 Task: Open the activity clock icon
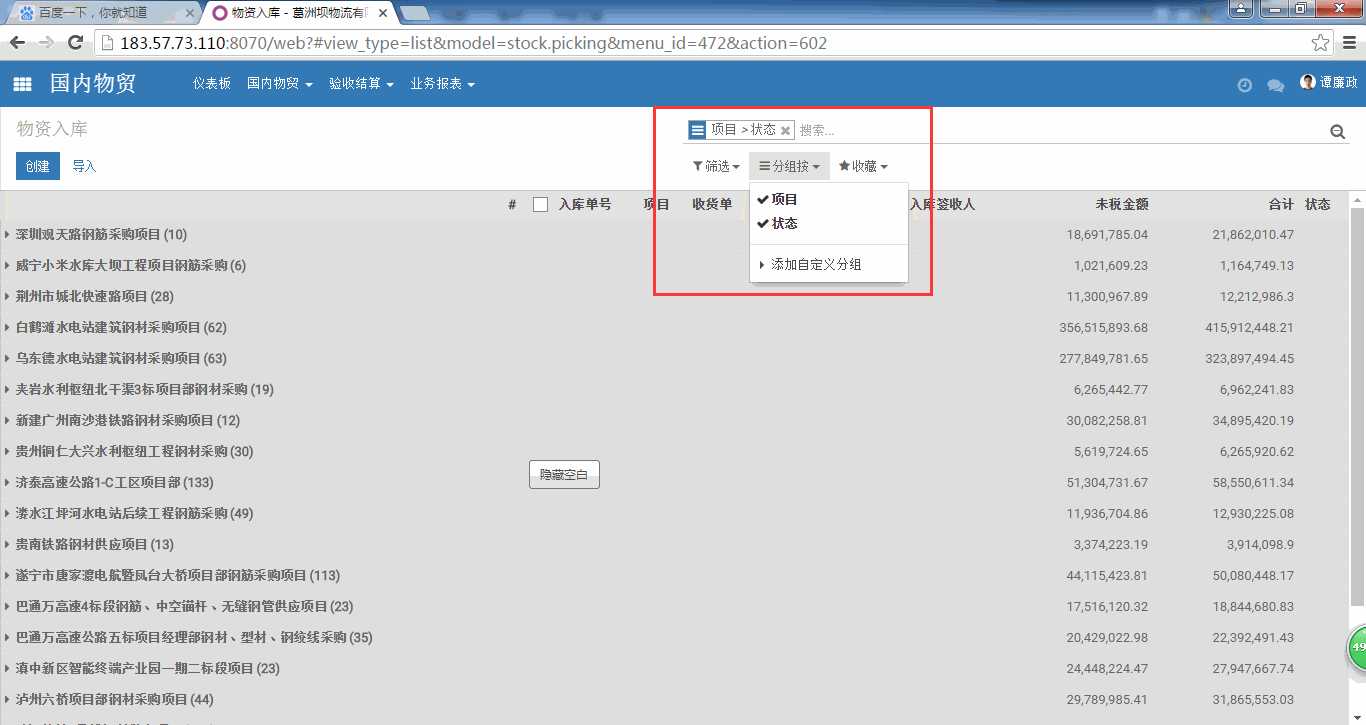[1244, 85]
